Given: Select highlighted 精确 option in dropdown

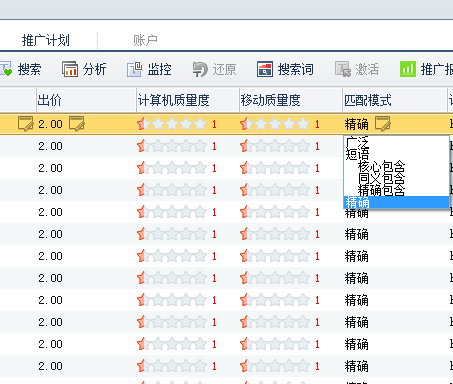Looking at the screenshot, I should [396, 202].
